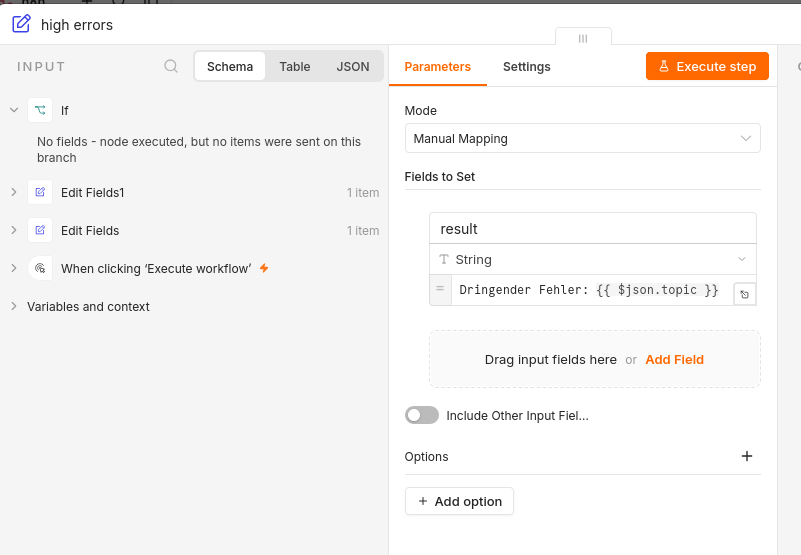Expand Variables and context section
Screen dimensions: 801x555
14,306
